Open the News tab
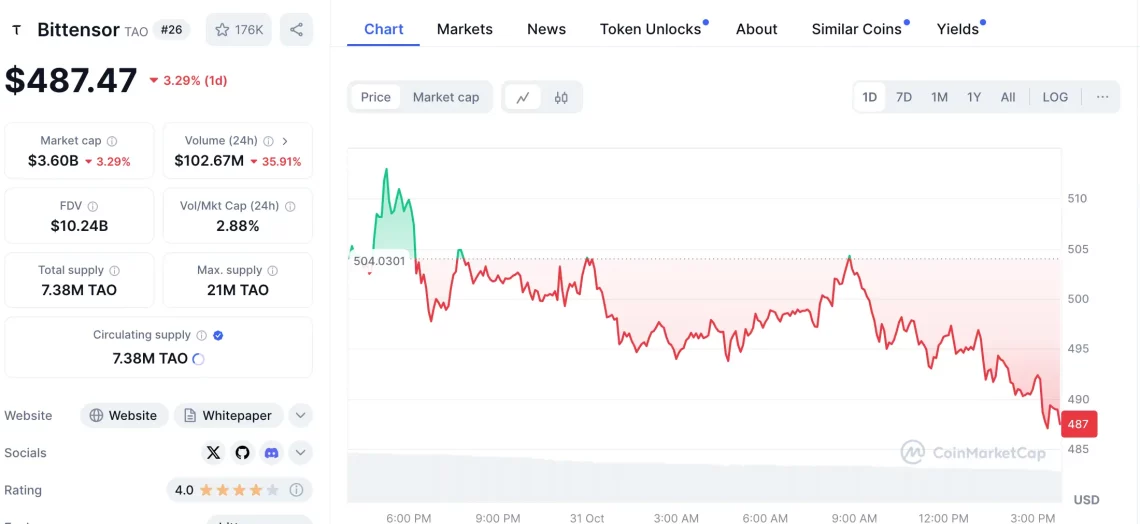 click(547, 29)
